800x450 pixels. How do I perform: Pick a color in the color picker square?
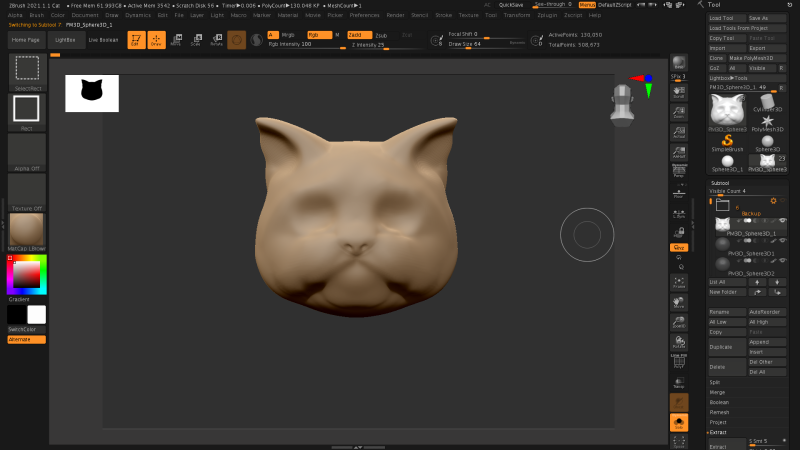tap(26, 272)
